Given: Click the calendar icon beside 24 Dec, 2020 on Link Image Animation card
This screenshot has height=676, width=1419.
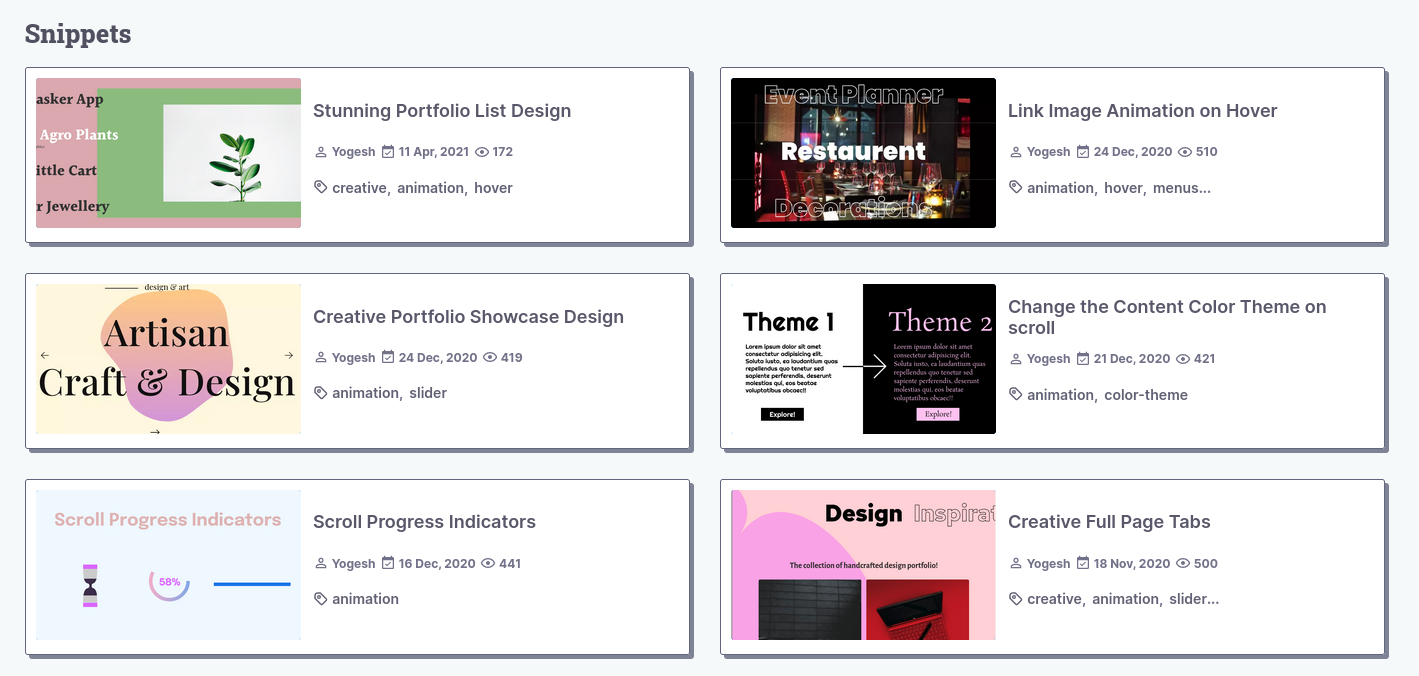Looking at the screenshot, I should [x=1082, y=151].
